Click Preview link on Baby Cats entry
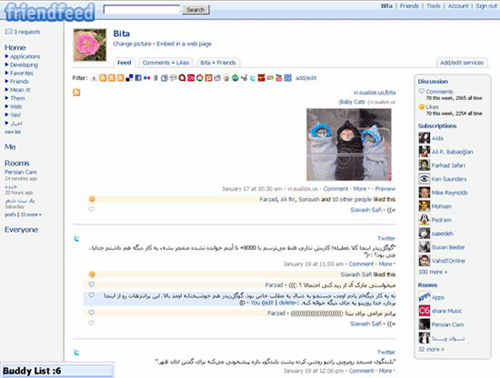 tap(385, 189)
